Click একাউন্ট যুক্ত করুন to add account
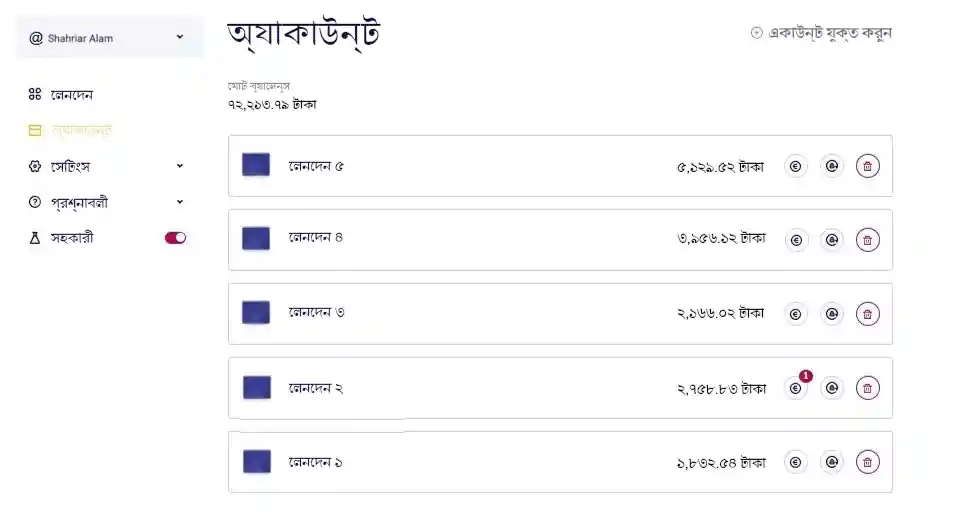Viewport: 970px width, 514px height. [x=821, y=33]
